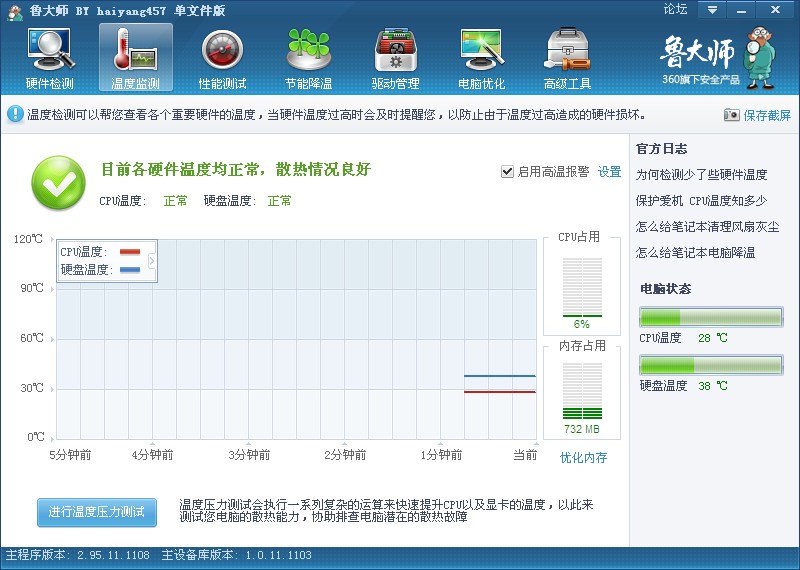
Task: Click the camera icon beside 保存截屏
Action: pyautogui.click(x=731, y=115)
